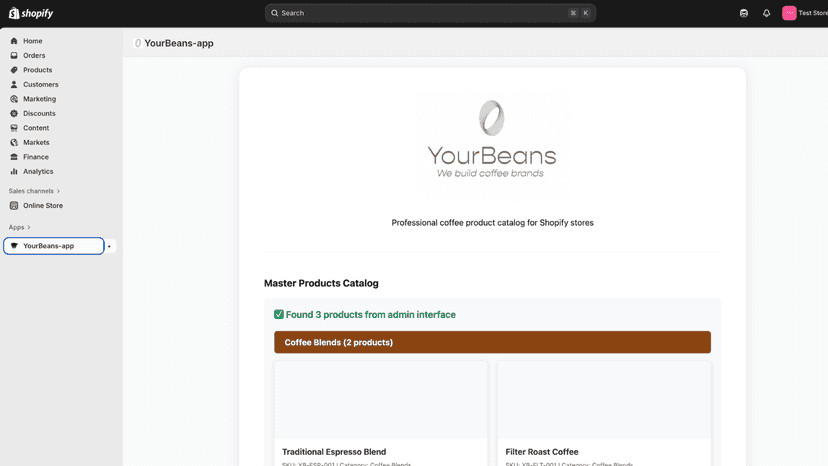Expand the Apps section

click(x=19, y=227)
